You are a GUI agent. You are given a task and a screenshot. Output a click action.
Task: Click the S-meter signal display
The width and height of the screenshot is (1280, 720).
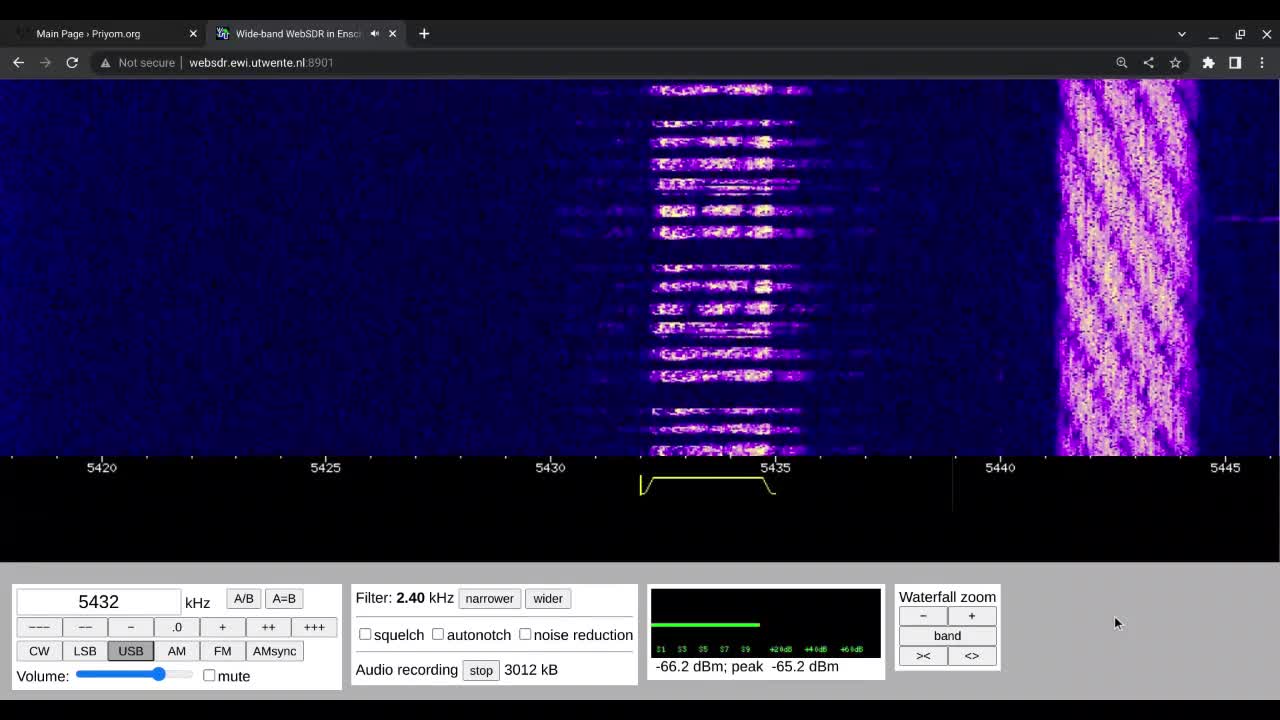tap(766, 623)
